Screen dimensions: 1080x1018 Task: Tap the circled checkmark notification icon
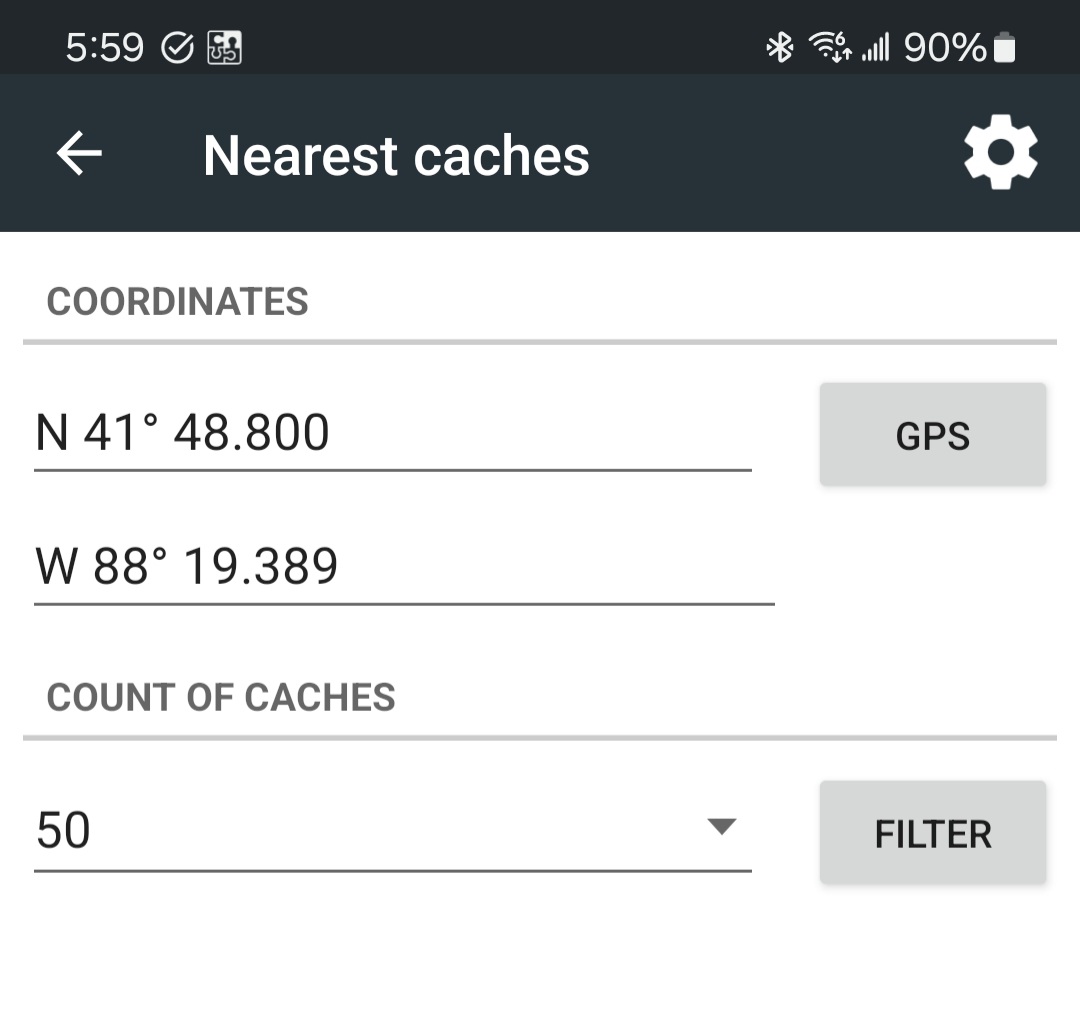177,47
